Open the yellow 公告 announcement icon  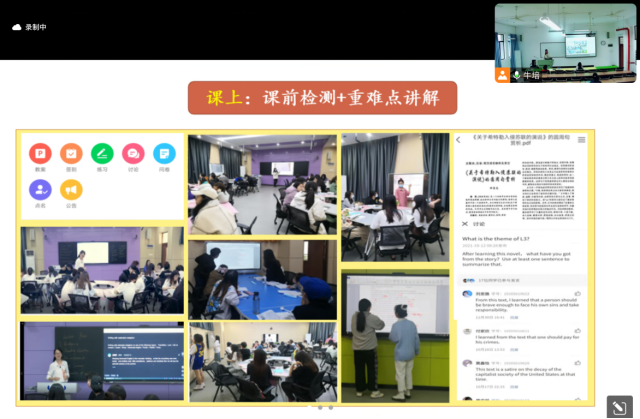tap(71, 189)
